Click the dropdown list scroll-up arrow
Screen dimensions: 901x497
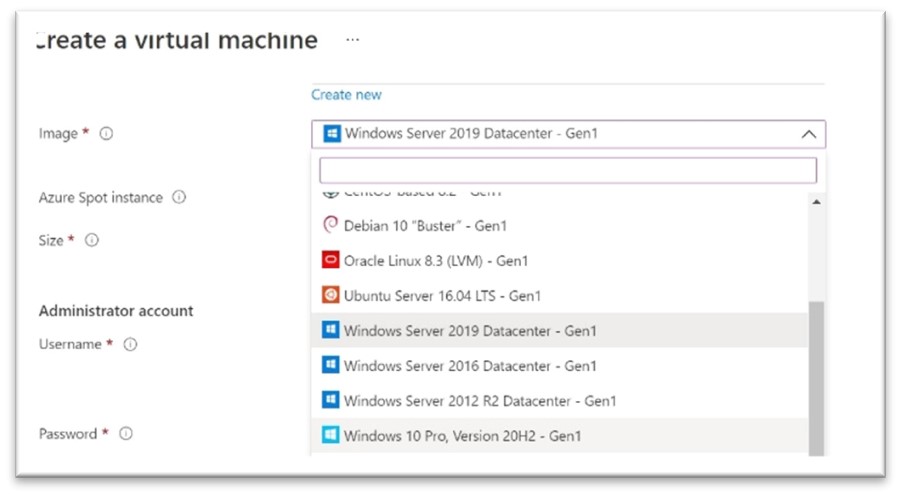tap(816, 202)
